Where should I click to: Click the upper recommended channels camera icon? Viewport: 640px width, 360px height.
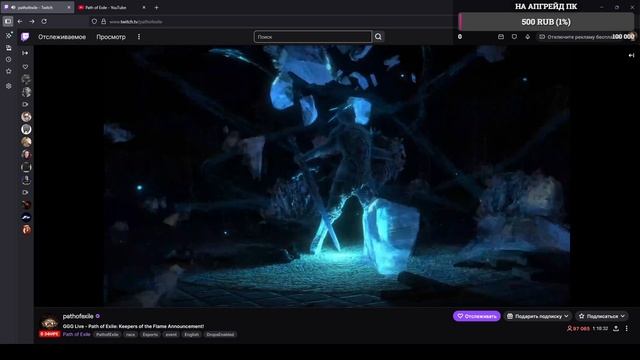(25, 104)
